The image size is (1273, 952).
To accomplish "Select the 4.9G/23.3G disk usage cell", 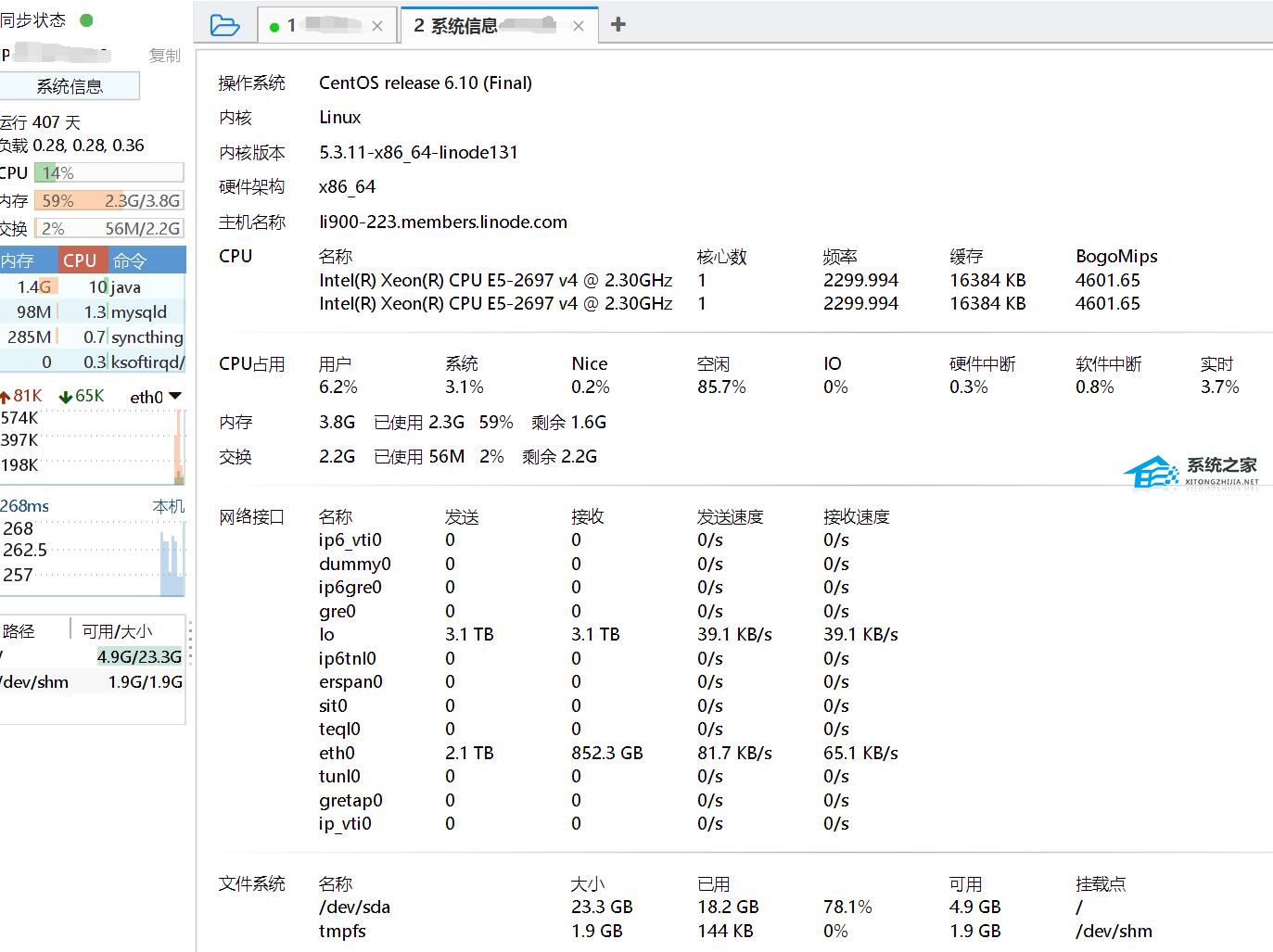I will (140, 656).
